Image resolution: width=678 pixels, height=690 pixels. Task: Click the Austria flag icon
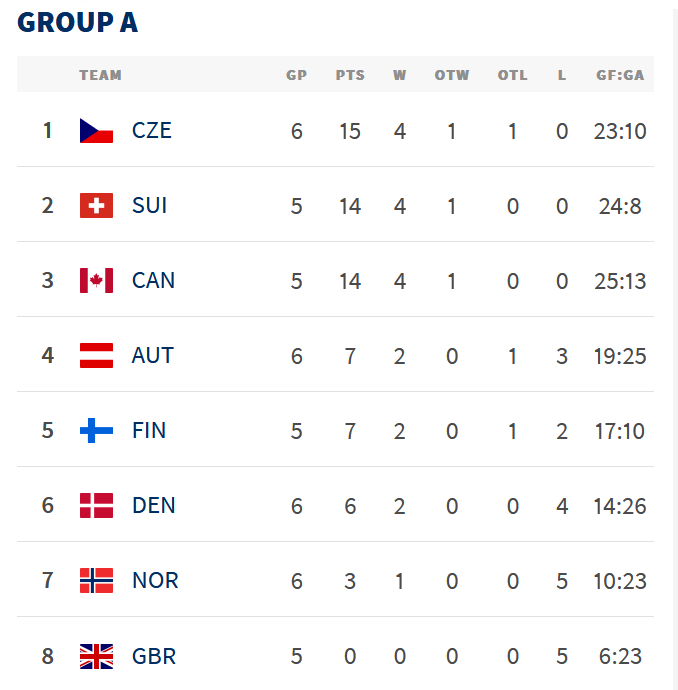[96, 355]
